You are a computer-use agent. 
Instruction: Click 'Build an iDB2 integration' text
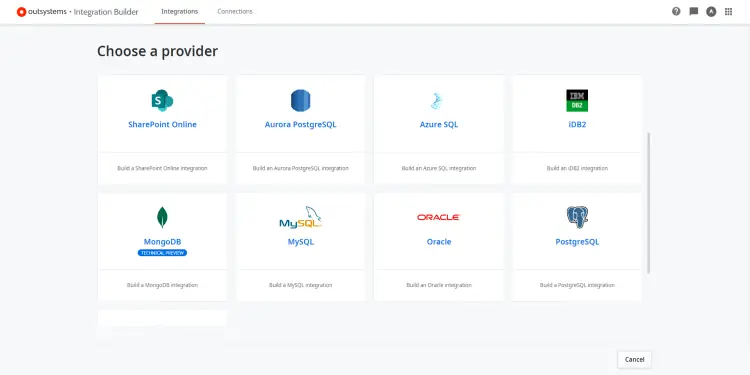pos(577,168)
